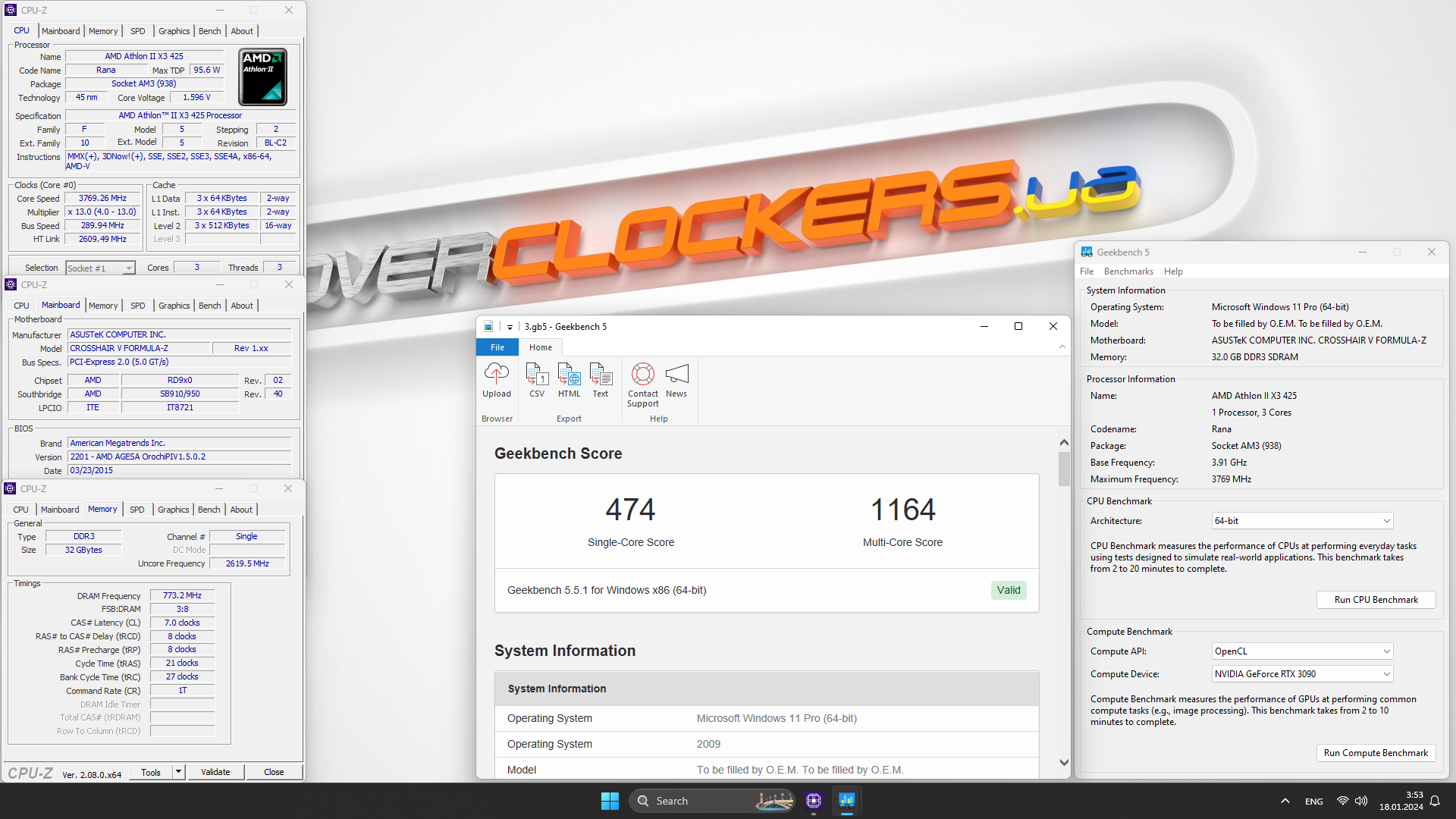Collapse the Geekbench ribbon with the chevron
Screen dimensions: 1456x819
coord(1062,347)
